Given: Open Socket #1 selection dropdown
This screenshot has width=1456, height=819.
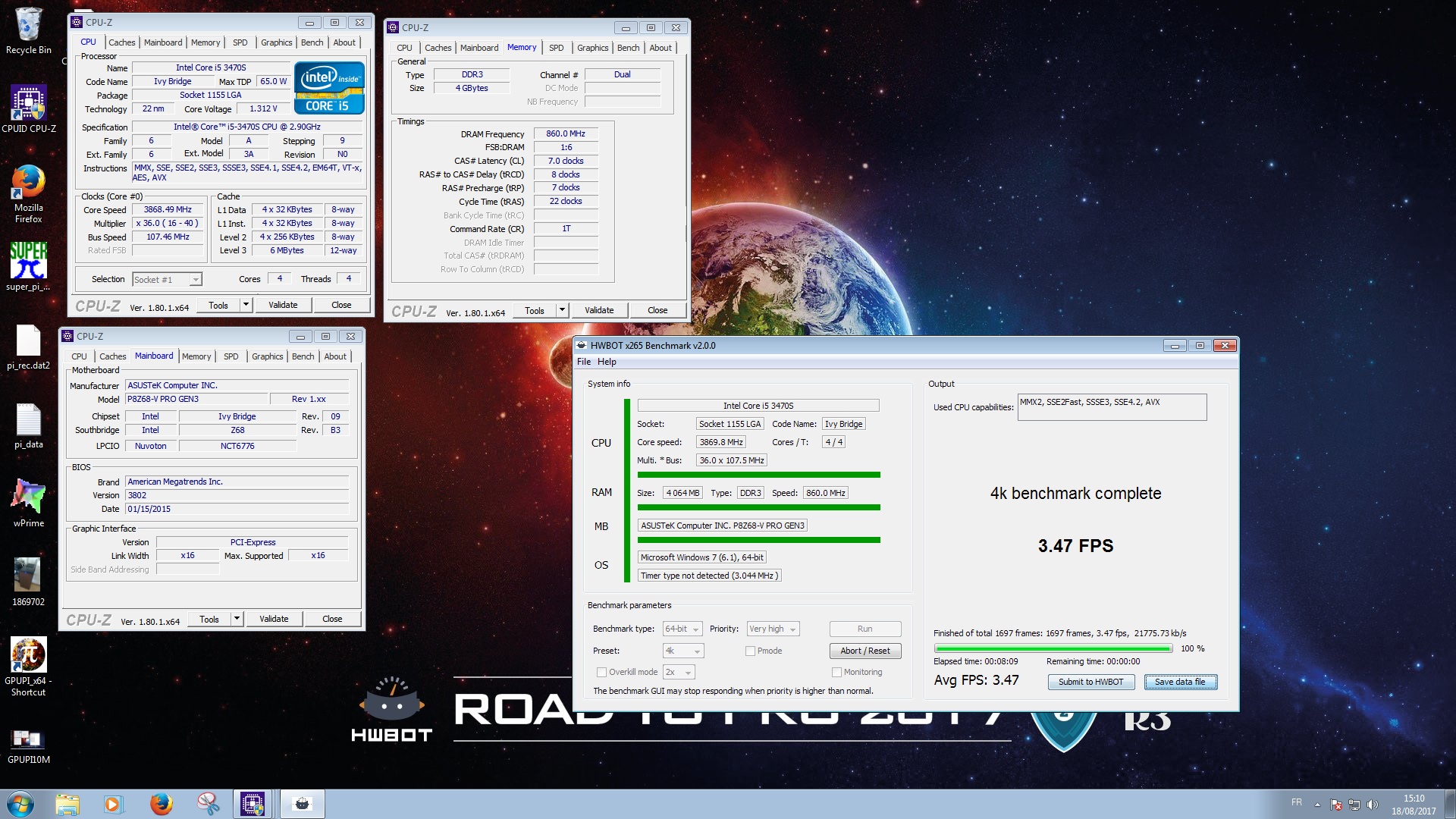Looking at the screenshot, I should (167, 279).
